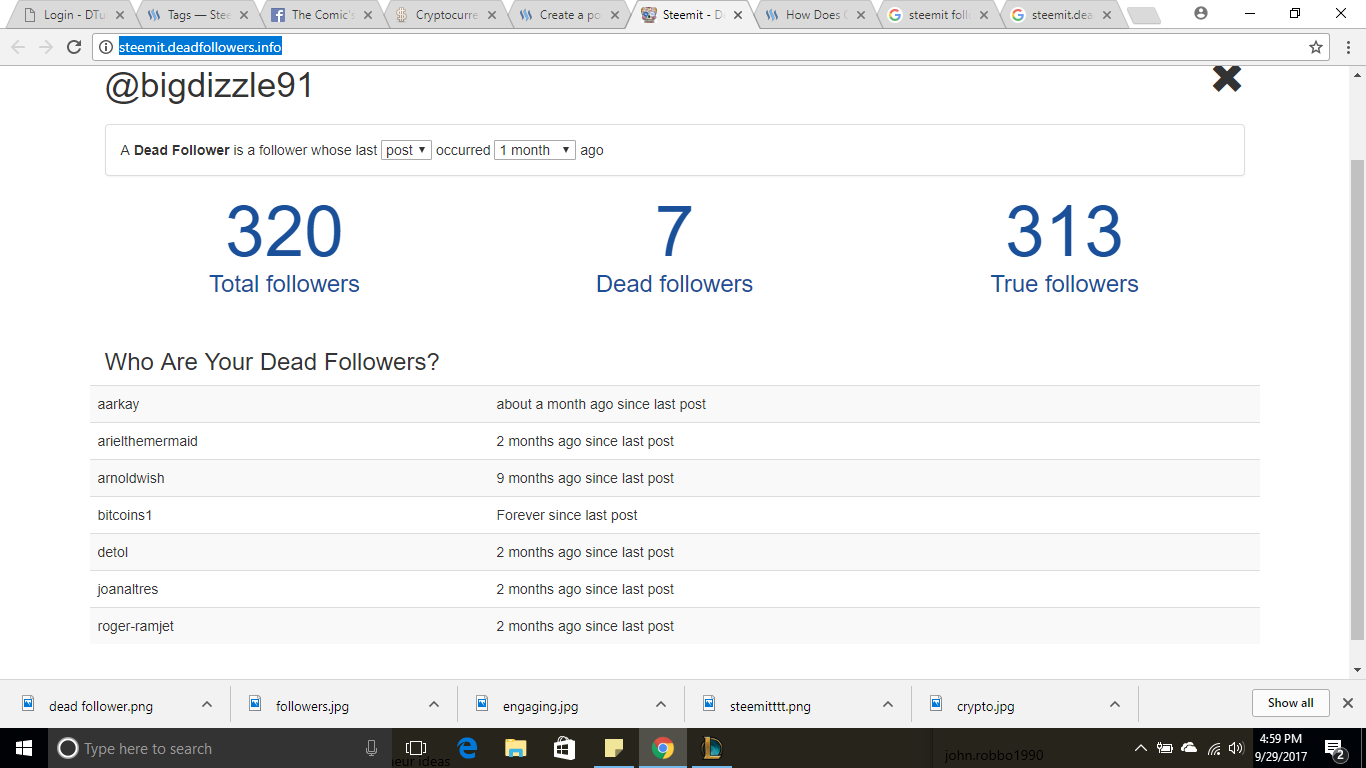Expand options for steemitttt.png download

click(888, 704)
